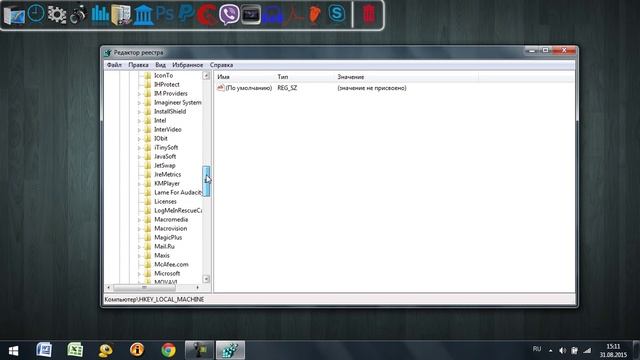
Task: Launch Photoshop from the top dock
Action: [x=164, y=14]
